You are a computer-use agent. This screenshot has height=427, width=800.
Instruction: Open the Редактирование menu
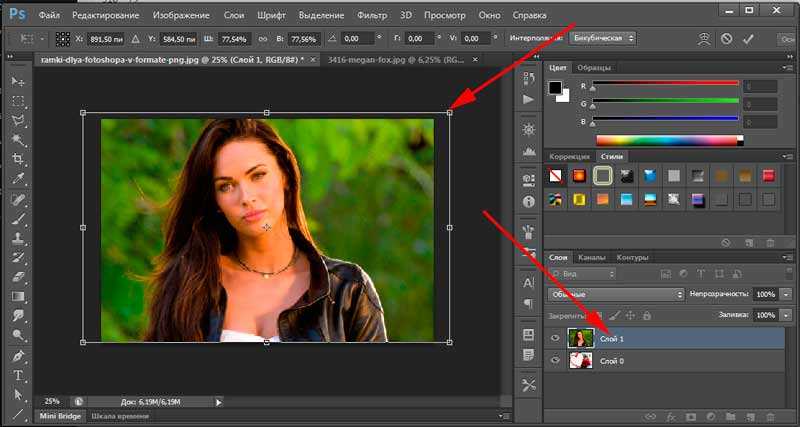pyautogui.click(x=106, y=15)
